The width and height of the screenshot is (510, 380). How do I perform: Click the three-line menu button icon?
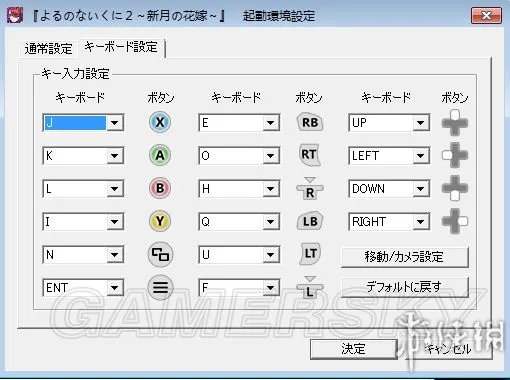[x=160, y=287]
